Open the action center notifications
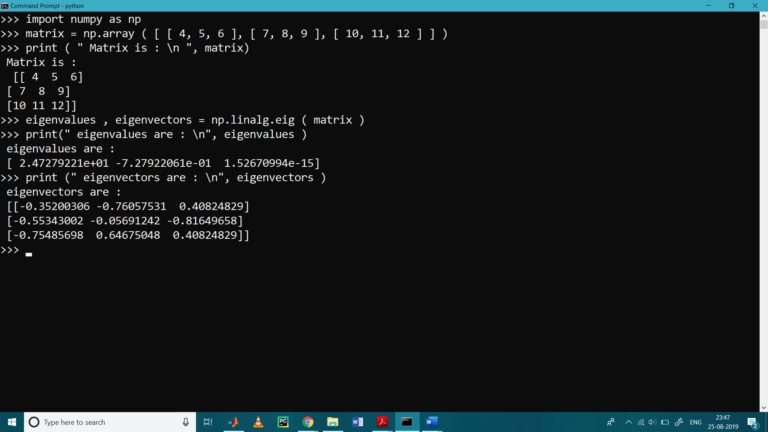Screen dimensions: 768x432 click(x=753, y=422)
